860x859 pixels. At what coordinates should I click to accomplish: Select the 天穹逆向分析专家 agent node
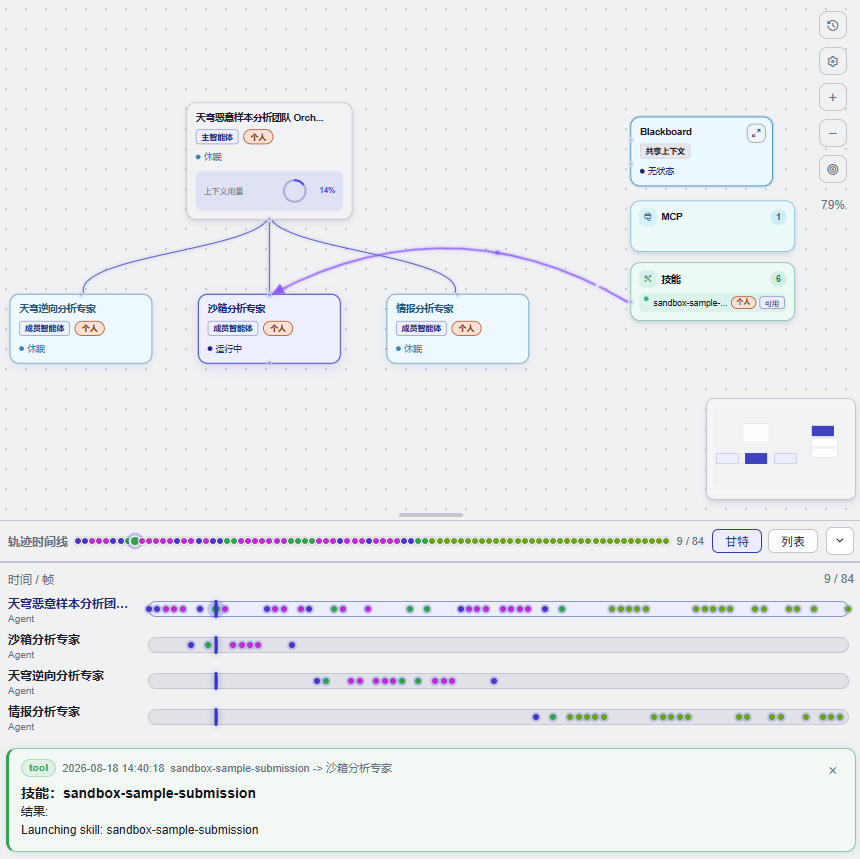tap(81, 329)
